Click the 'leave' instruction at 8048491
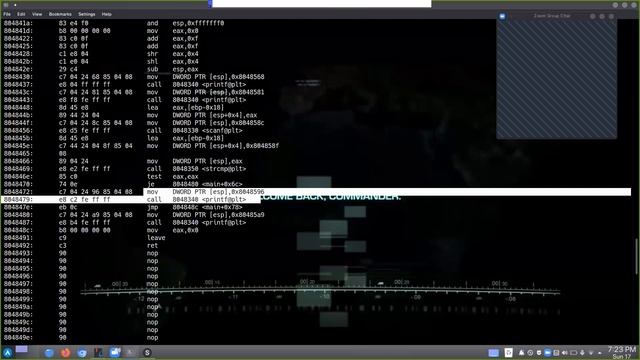 pyautogui.click(x=156, y=238)
